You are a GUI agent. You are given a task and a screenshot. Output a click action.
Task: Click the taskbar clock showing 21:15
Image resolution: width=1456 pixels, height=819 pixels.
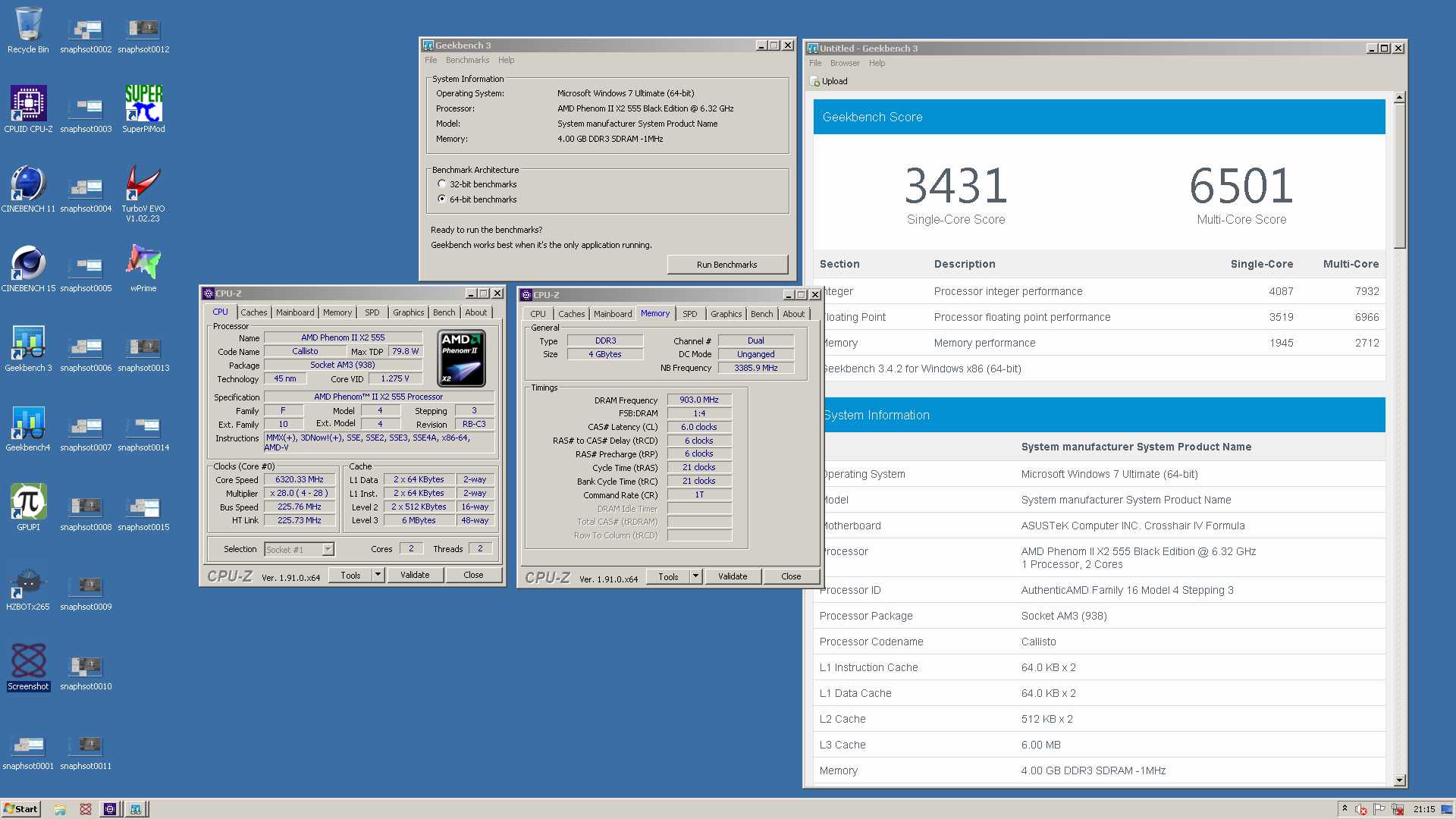[1423, 809]
